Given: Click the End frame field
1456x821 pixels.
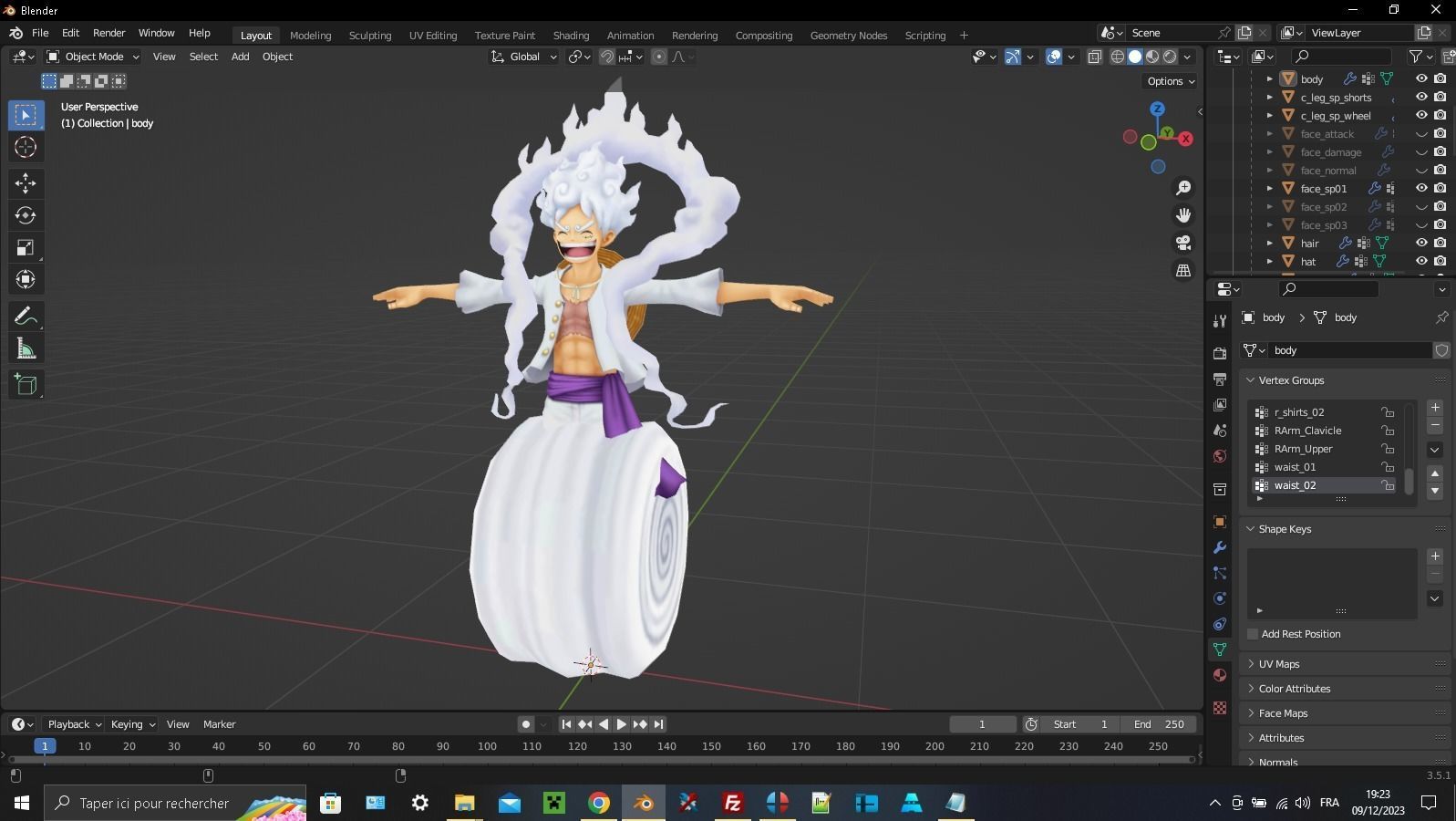Looking at the screenshot, I should click(x=1158, y=724).
